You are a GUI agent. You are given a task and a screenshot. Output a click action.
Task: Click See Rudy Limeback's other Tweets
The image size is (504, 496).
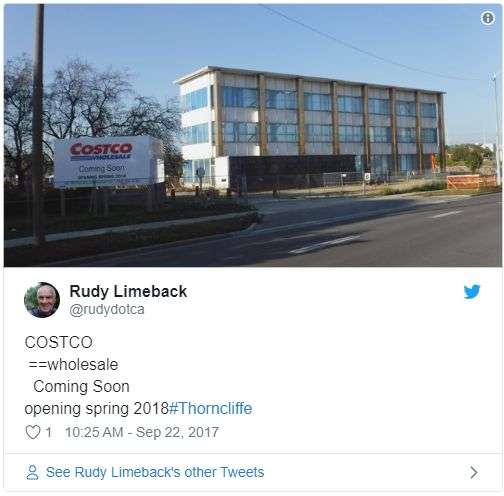coord(155,472)
